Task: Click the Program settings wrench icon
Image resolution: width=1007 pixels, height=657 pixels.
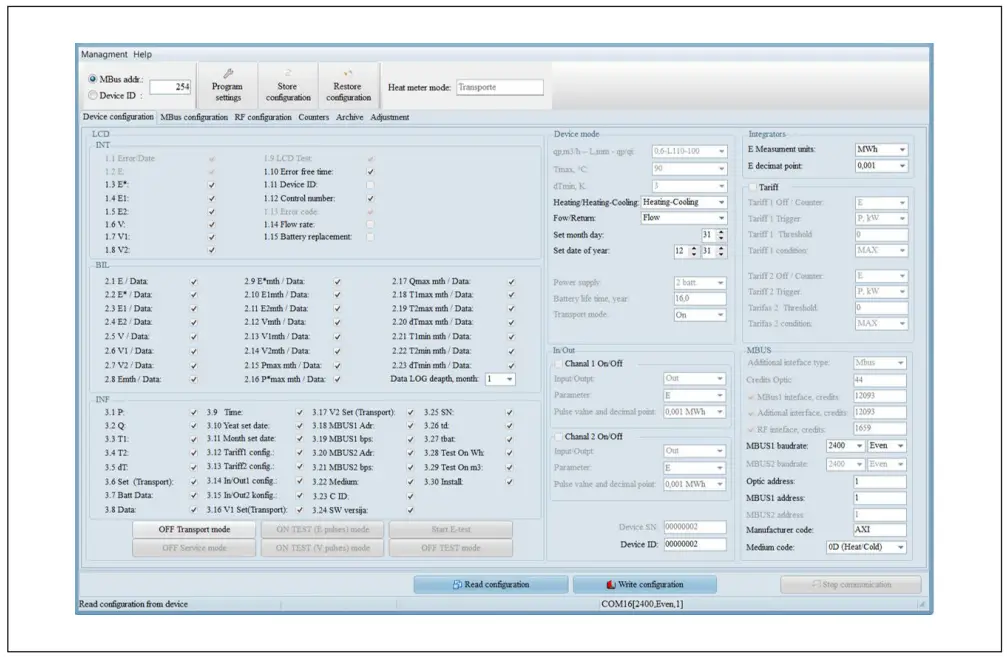Action: tap(227, 73)
